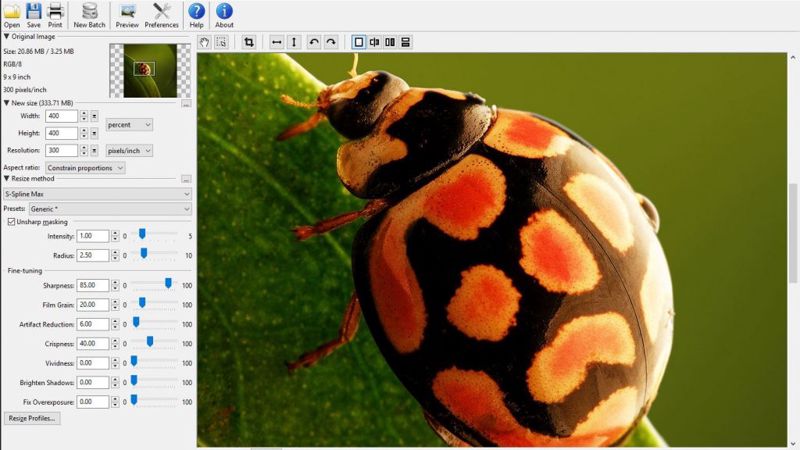800x450 pixels.
Task: Click the Resize Profiles button
Action: (x=32, y=418)
